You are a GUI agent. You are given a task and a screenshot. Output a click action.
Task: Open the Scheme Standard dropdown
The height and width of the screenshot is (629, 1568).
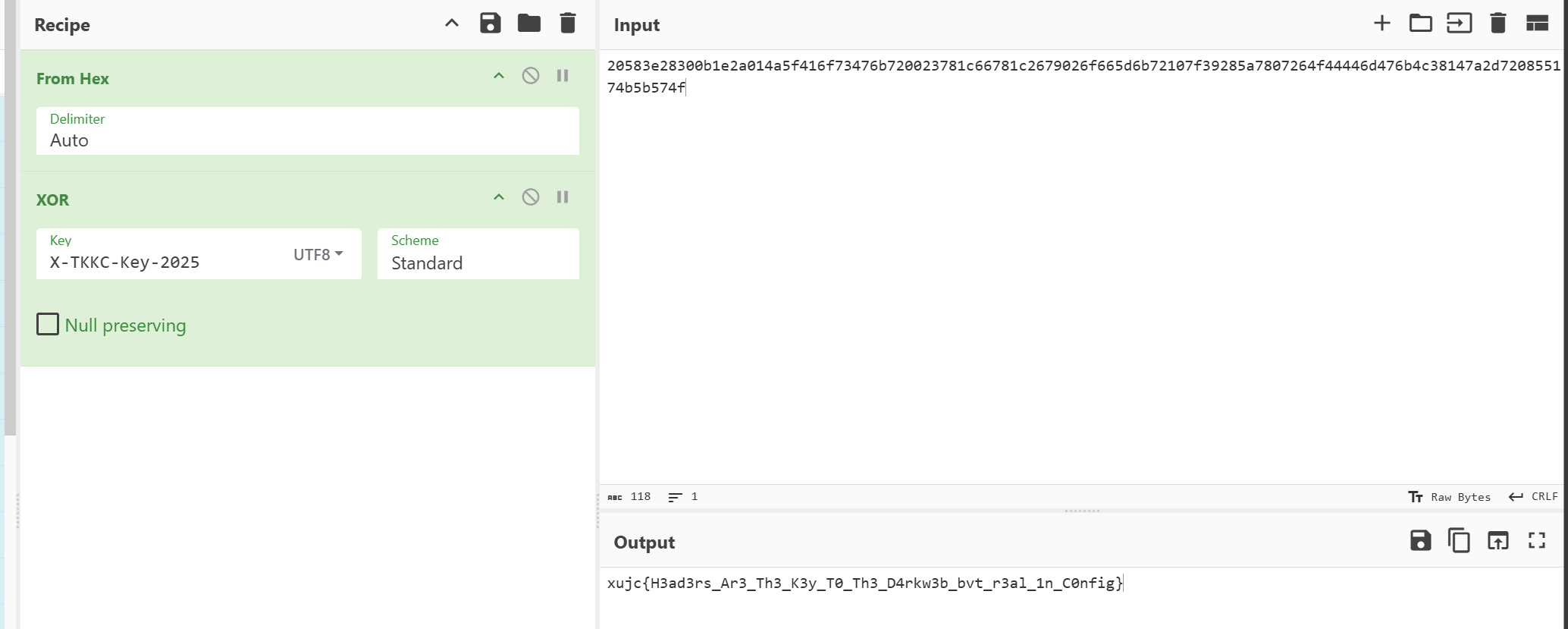click(478, 263)
